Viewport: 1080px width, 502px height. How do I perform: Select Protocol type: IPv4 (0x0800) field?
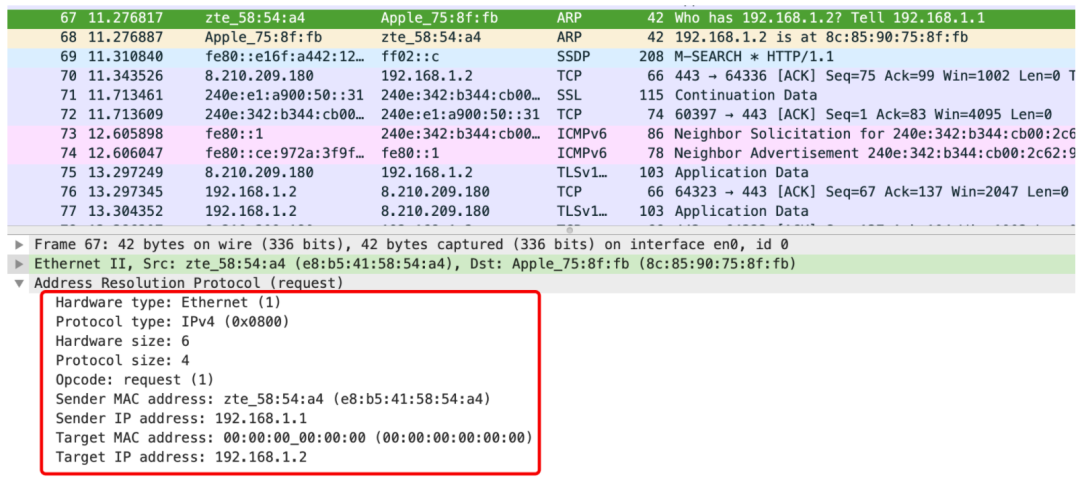(172, 322)
